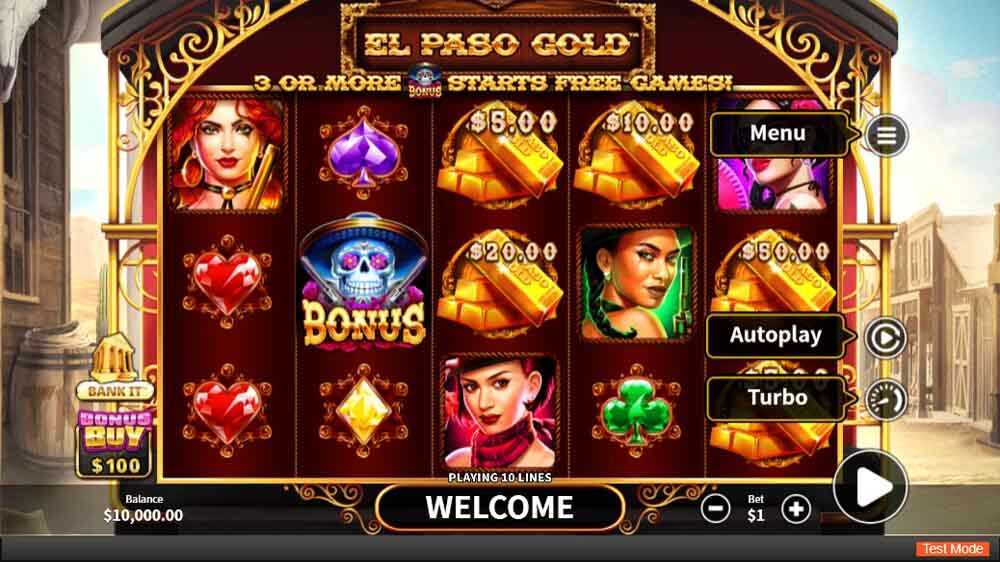Click the yellow diamond symbol

[x=364, y=411]
